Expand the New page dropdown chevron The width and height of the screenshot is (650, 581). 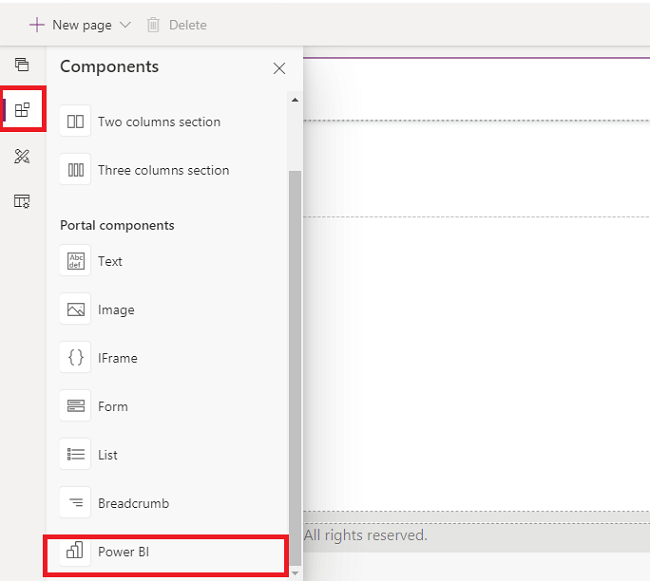point(125,25)
